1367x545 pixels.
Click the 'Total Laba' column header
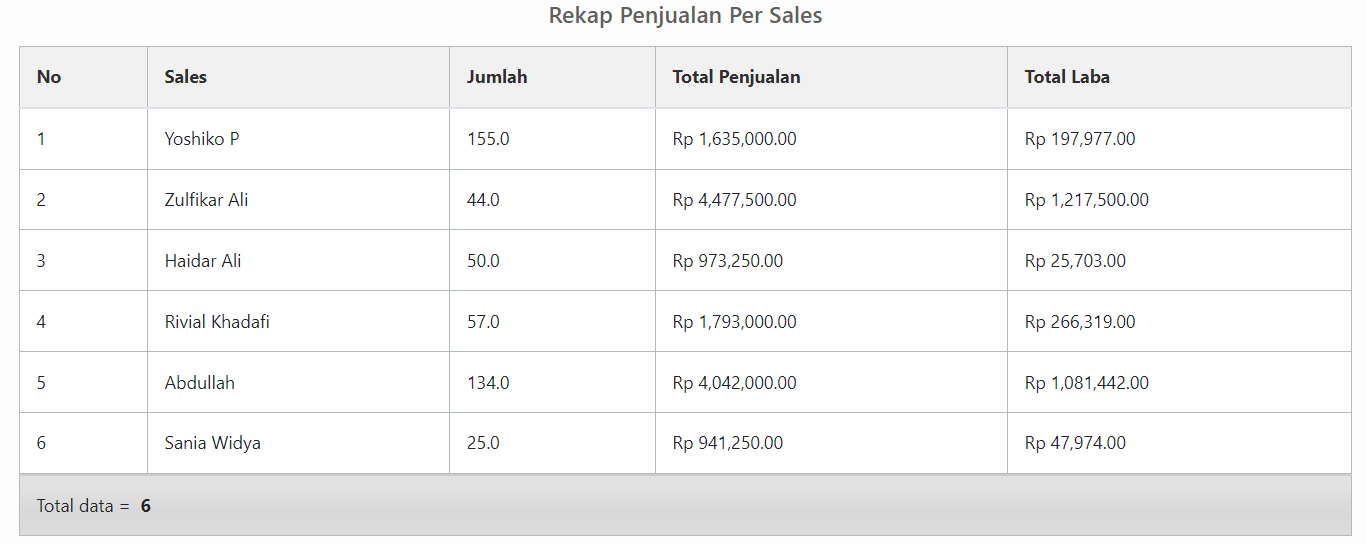(x=1067, y=77)
